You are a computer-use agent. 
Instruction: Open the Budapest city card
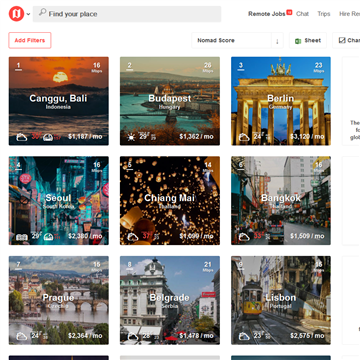[170, 101]
